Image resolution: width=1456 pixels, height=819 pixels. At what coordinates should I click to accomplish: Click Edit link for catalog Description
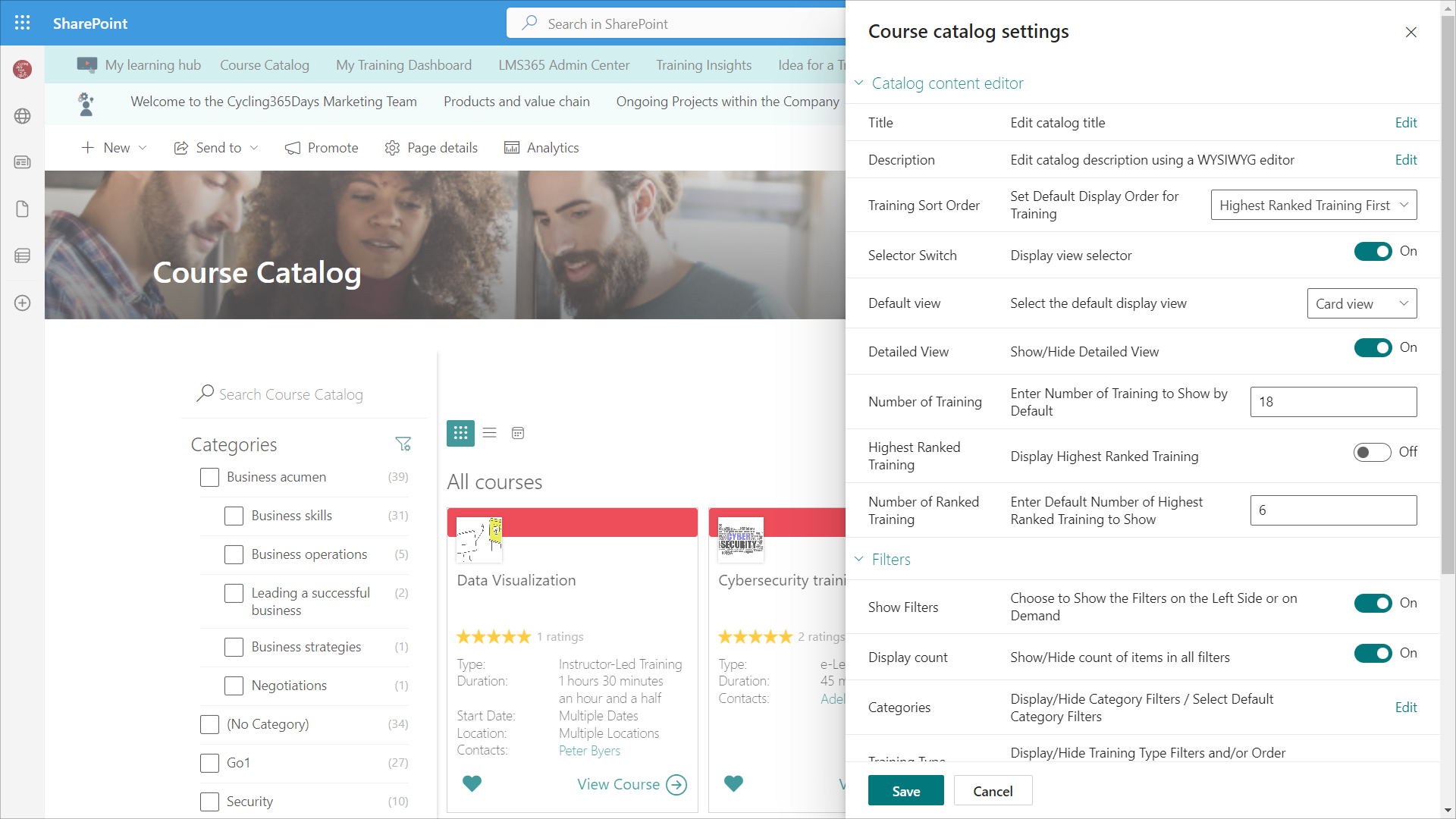coord(1405,160)
